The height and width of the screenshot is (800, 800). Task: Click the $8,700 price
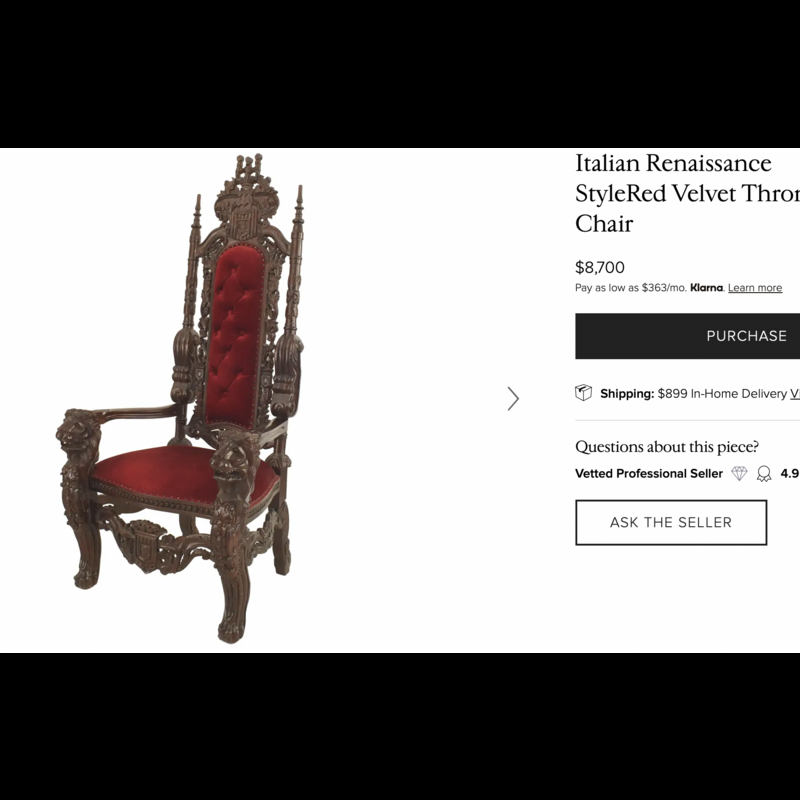599,267
